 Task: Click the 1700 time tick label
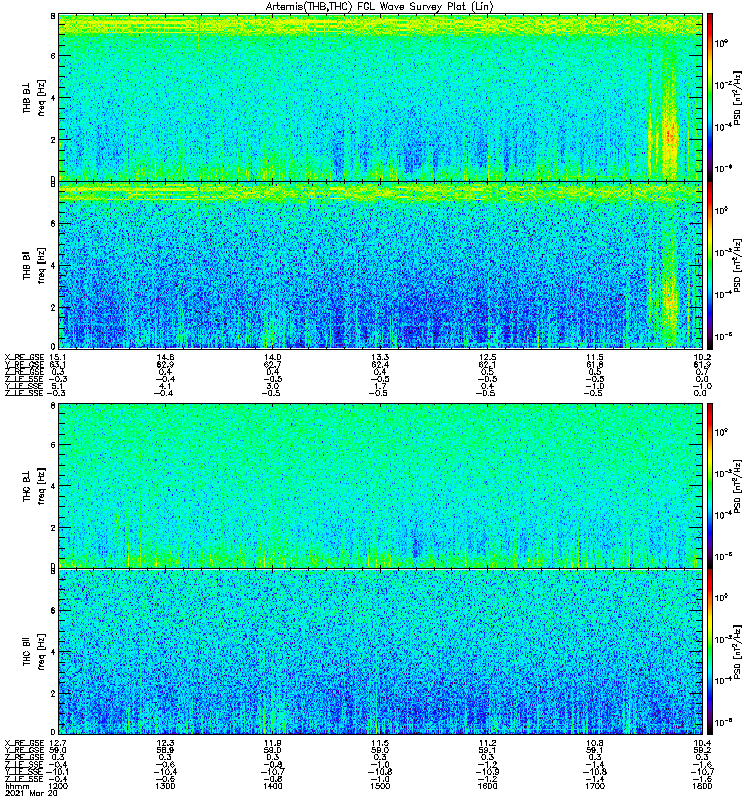tap(595, 786)
